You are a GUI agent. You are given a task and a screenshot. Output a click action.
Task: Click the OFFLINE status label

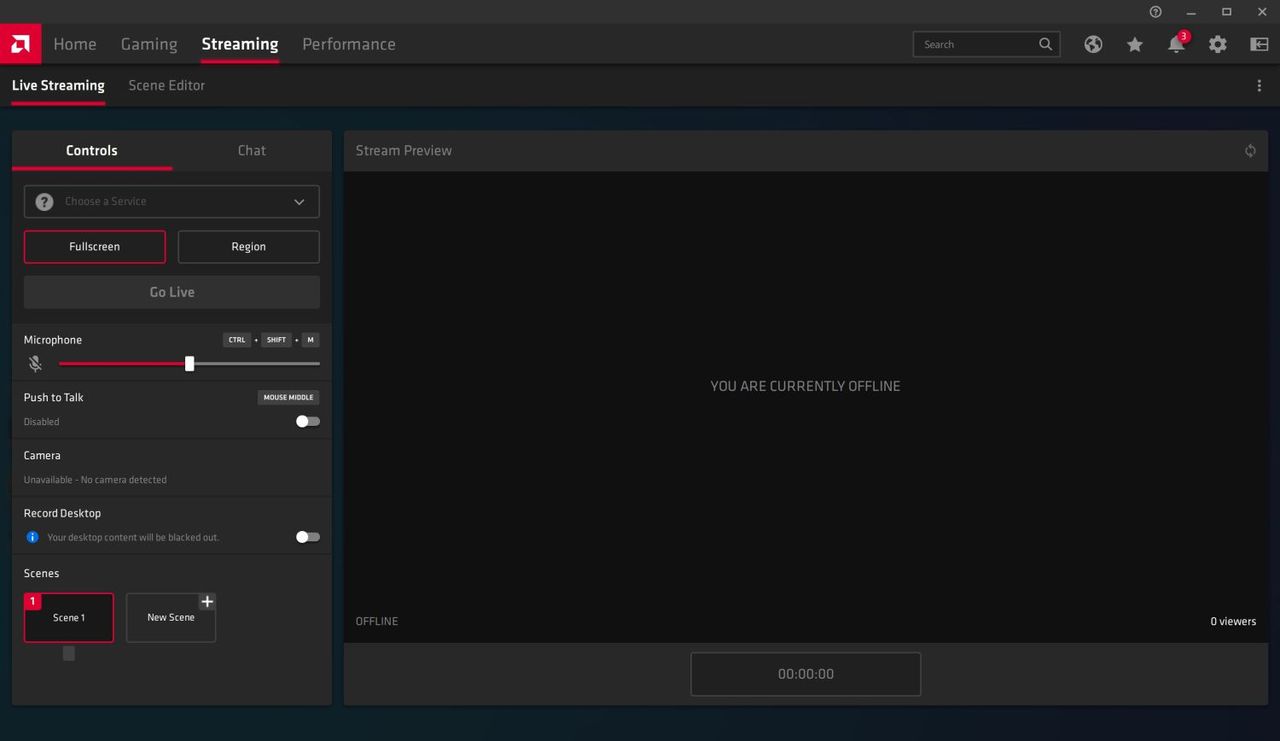[x=377, y=622]
